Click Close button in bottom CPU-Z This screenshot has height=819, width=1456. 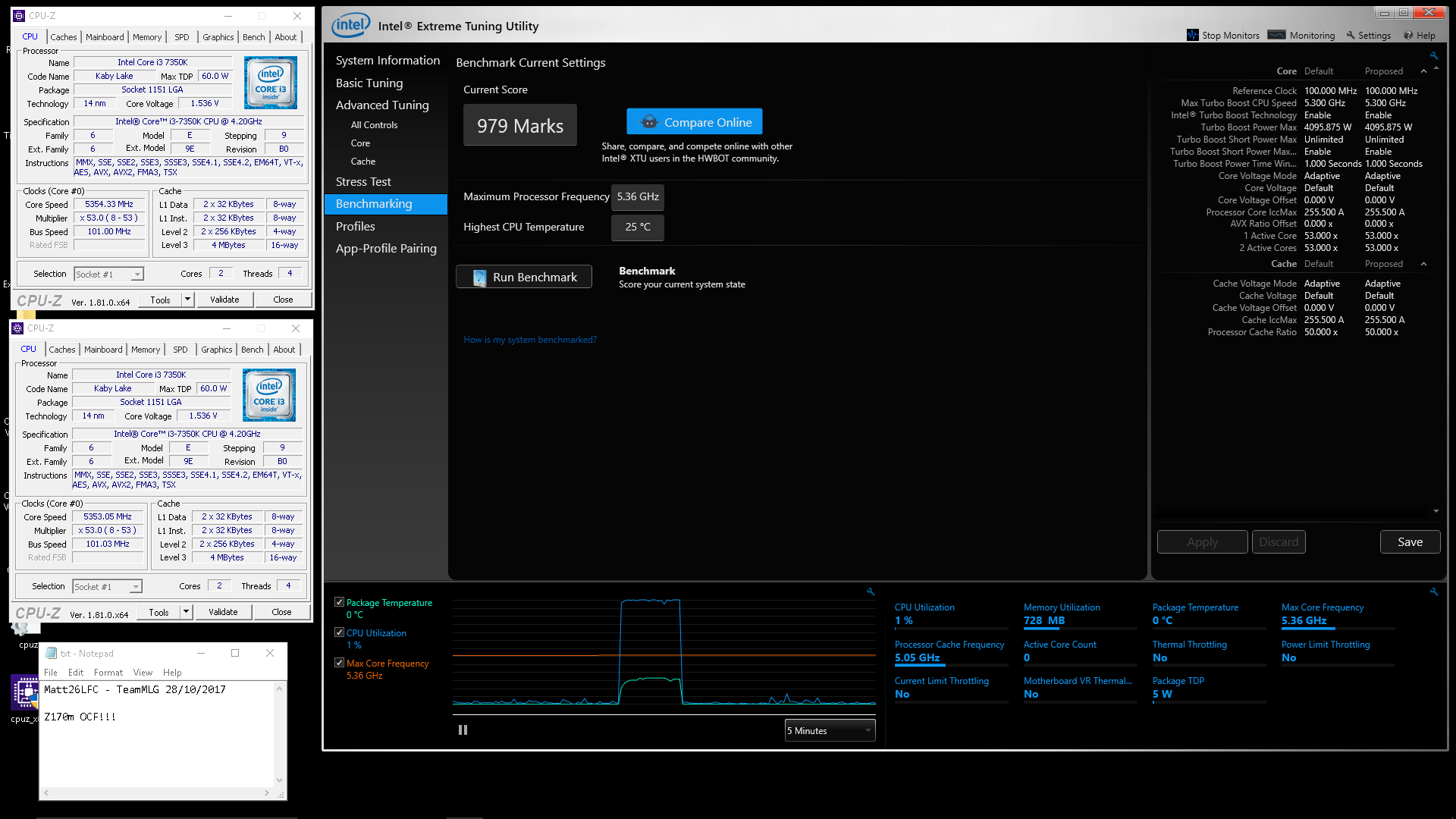click(281, 612)
